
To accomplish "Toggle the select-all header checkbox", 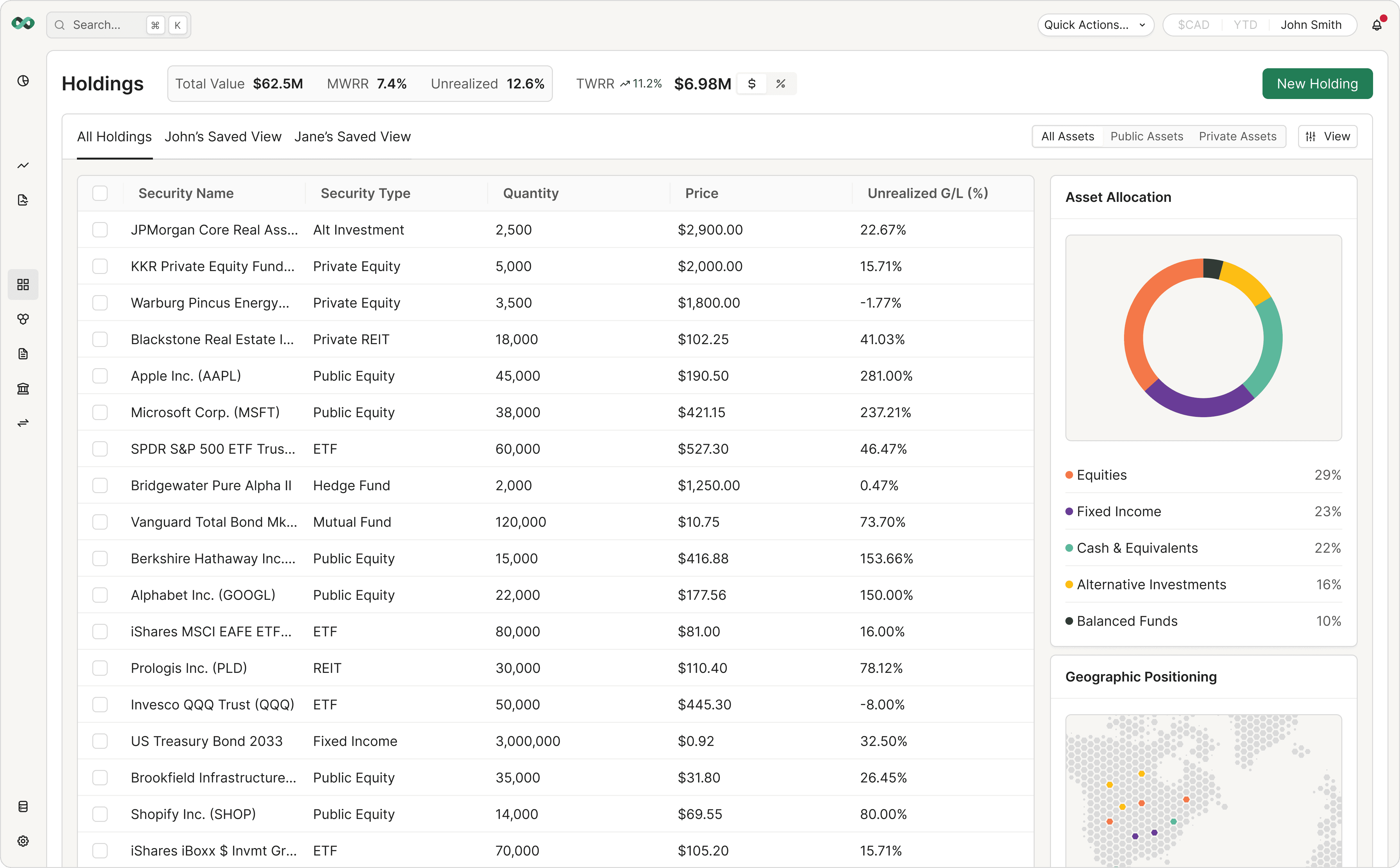I will (100, 194).
